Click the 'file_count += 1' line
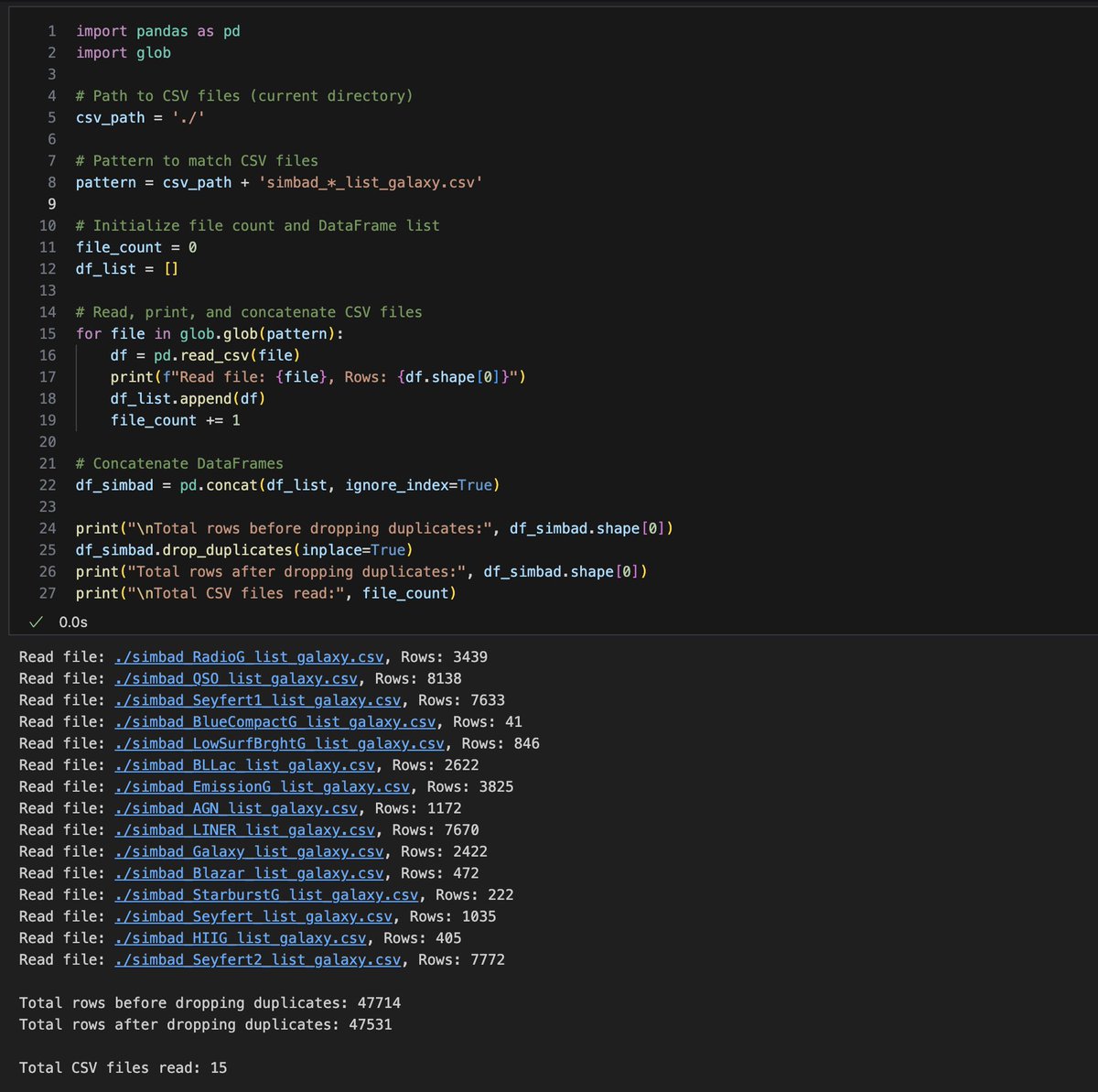 (176, 420)
